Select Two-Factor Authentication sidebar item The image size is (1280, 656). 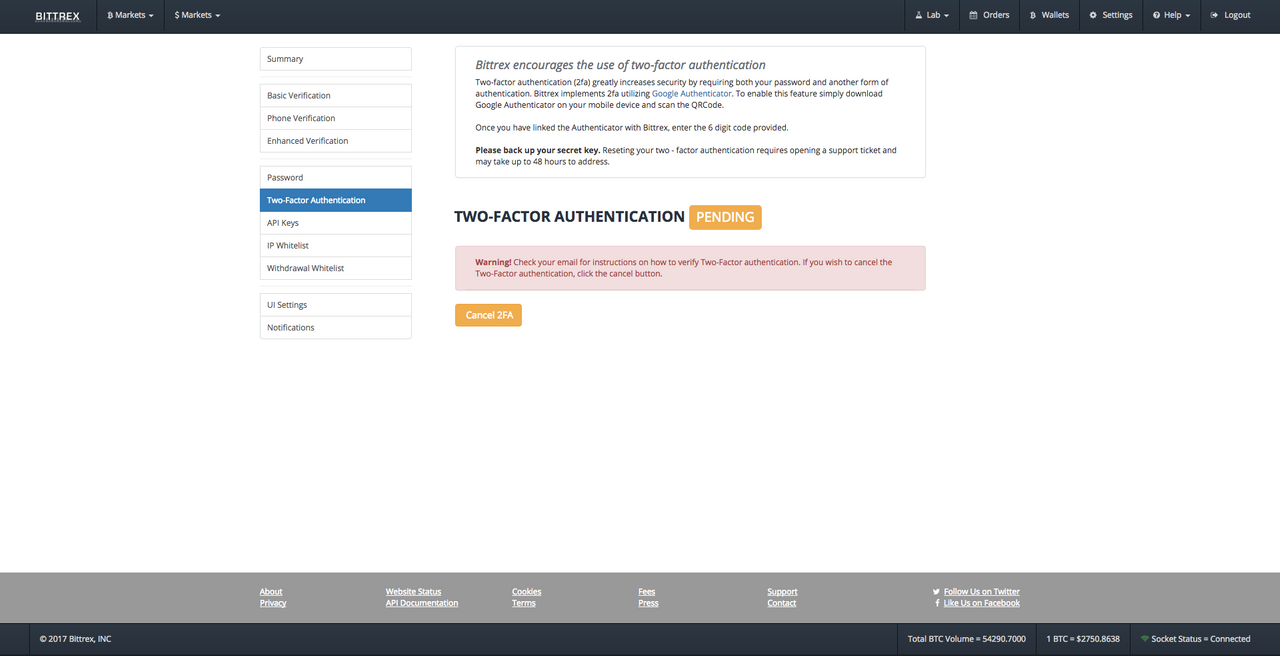click(x=335, y=200)
